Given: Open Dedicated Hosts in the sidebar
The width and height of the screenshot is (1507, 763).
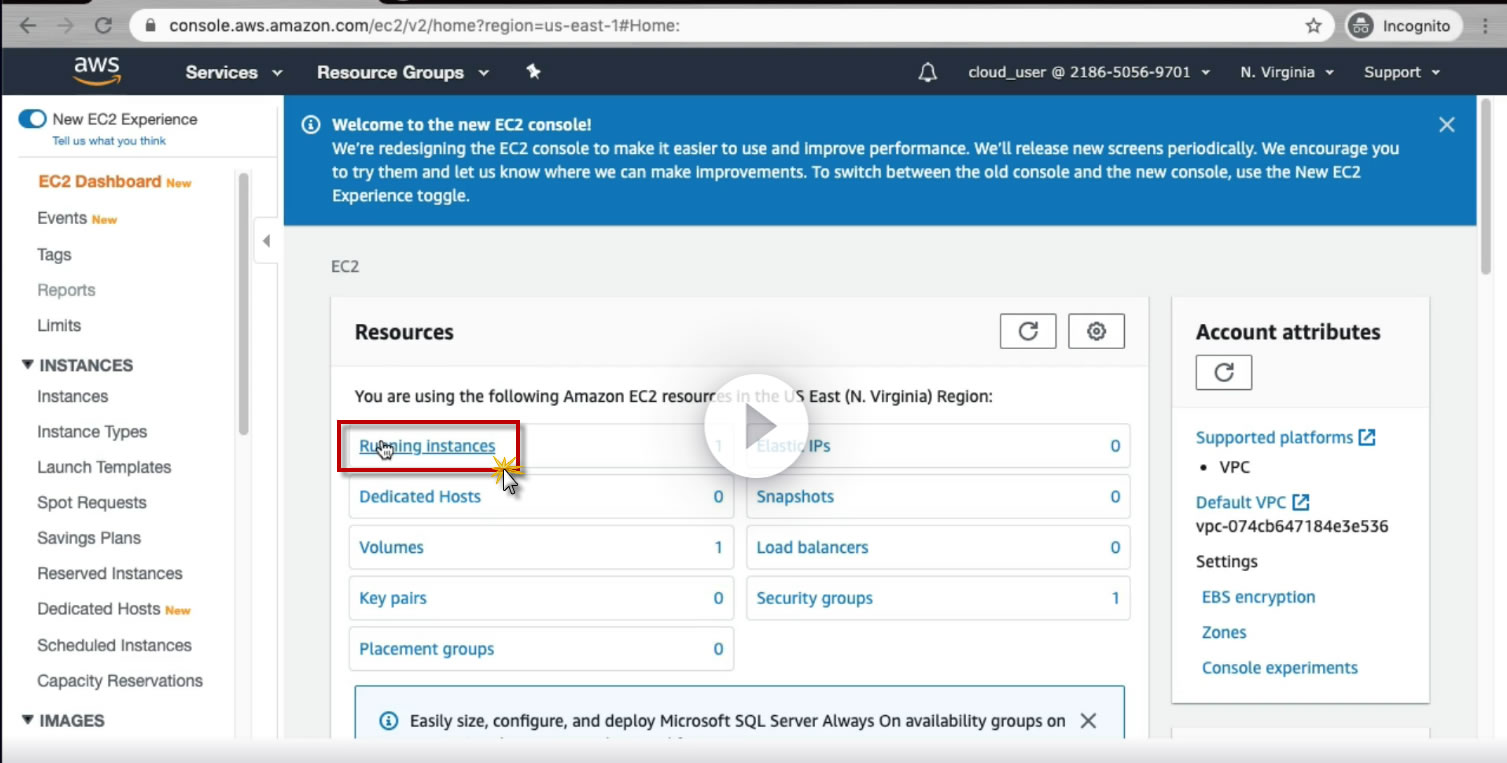Looking at the screenshot, I should pos(98,608).
